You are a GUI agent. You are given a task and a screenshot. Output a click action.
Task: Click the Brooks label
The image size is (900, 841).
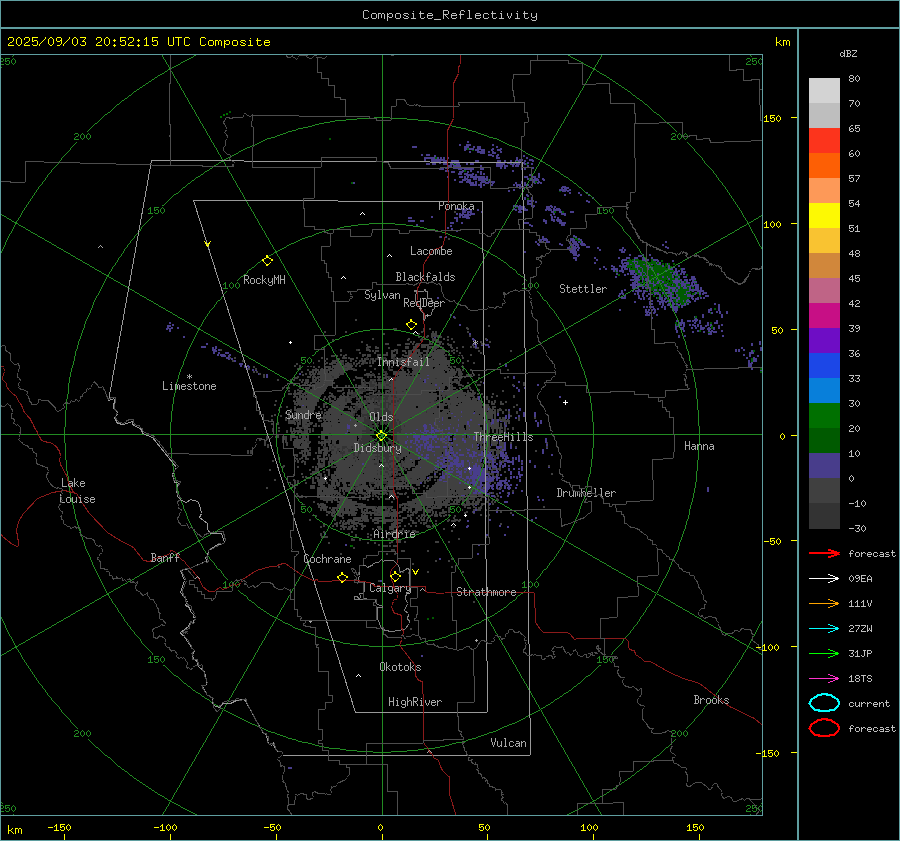pyautogui.click(x=711, y=700)
